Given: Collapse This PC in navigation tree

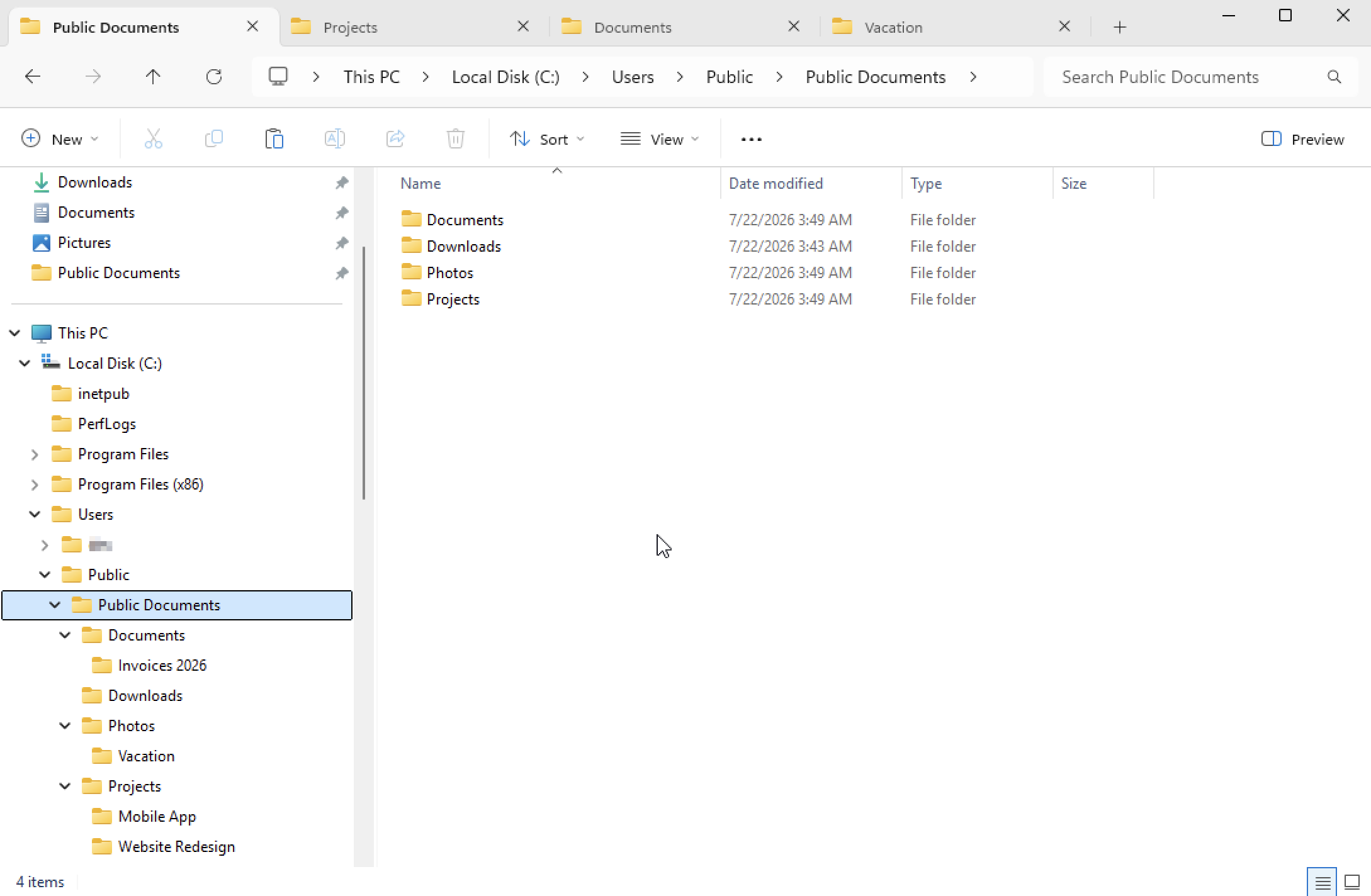Looking at the screenshot, I should click(x=14, y=333).
